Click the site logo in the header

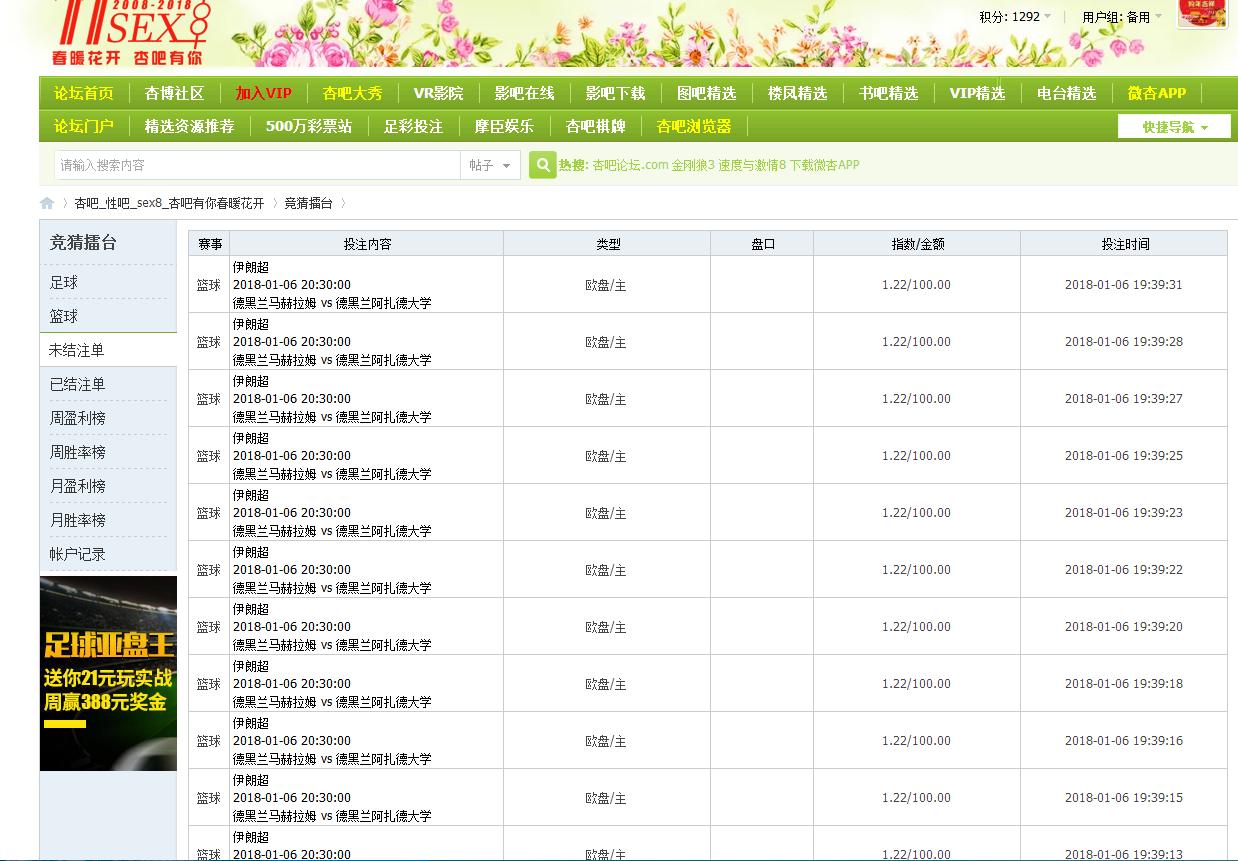[x=132, y=32]
